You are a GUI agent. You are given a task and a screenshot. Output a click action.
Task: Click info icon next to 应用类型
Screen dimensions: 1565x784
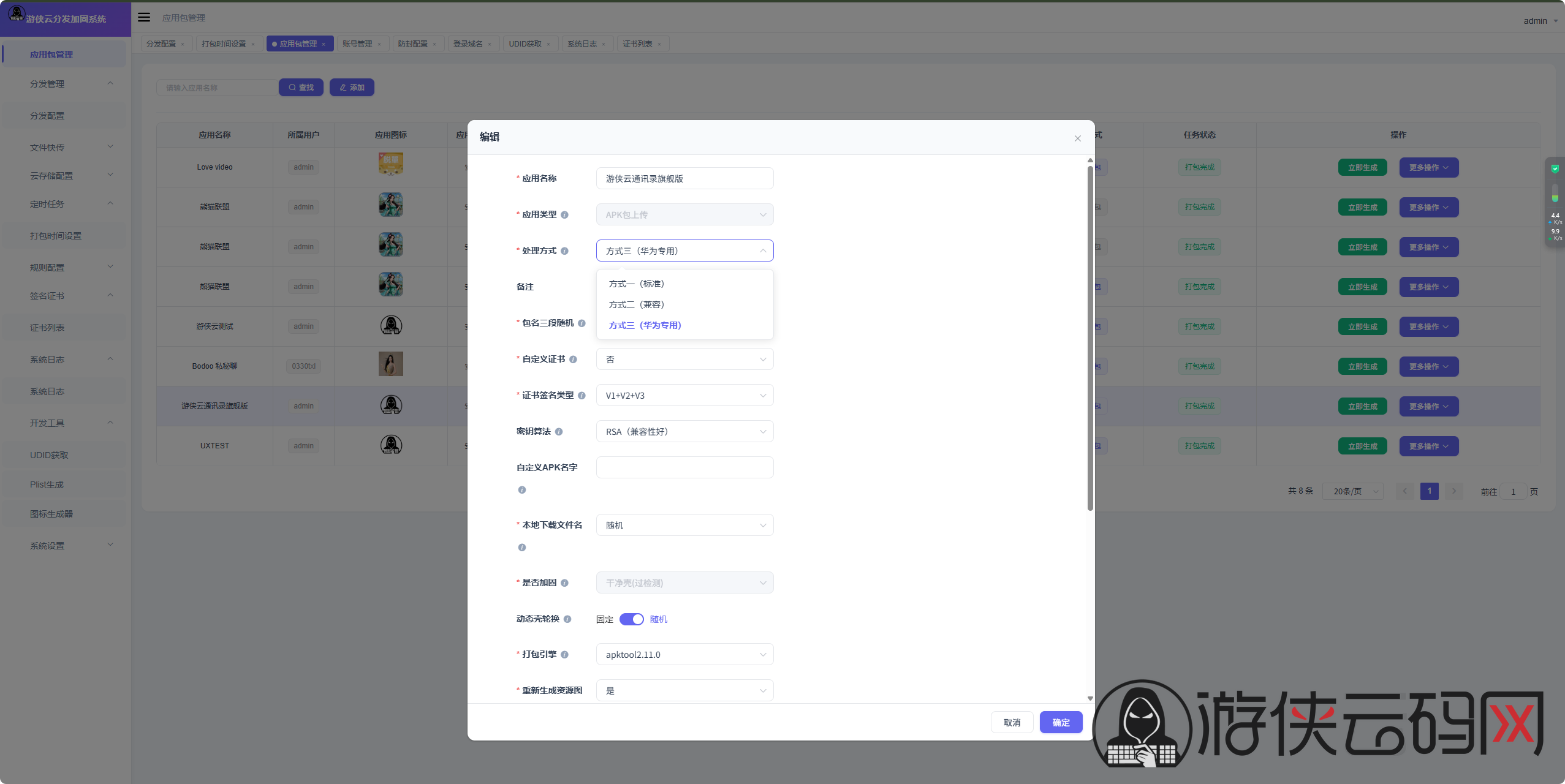pos(564,215)
